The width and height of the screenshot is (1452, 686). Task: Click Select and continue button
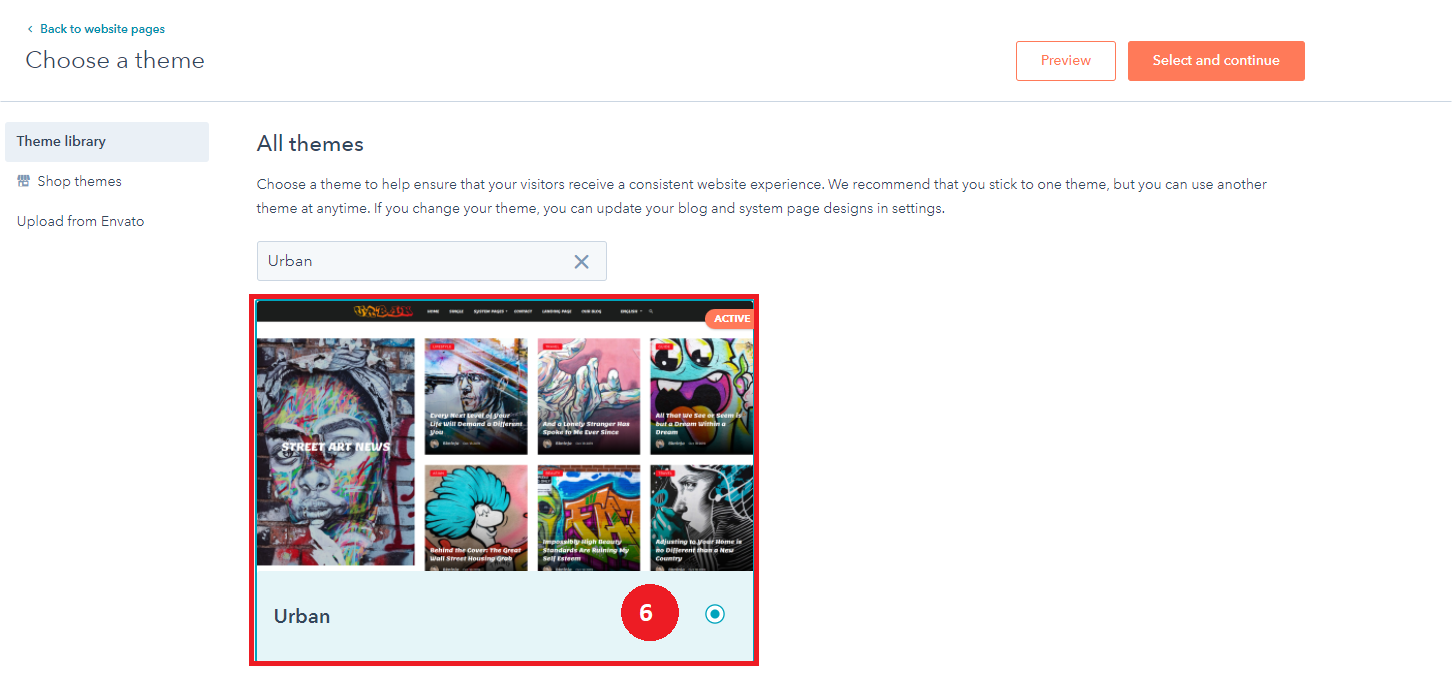coord(1215,61)
